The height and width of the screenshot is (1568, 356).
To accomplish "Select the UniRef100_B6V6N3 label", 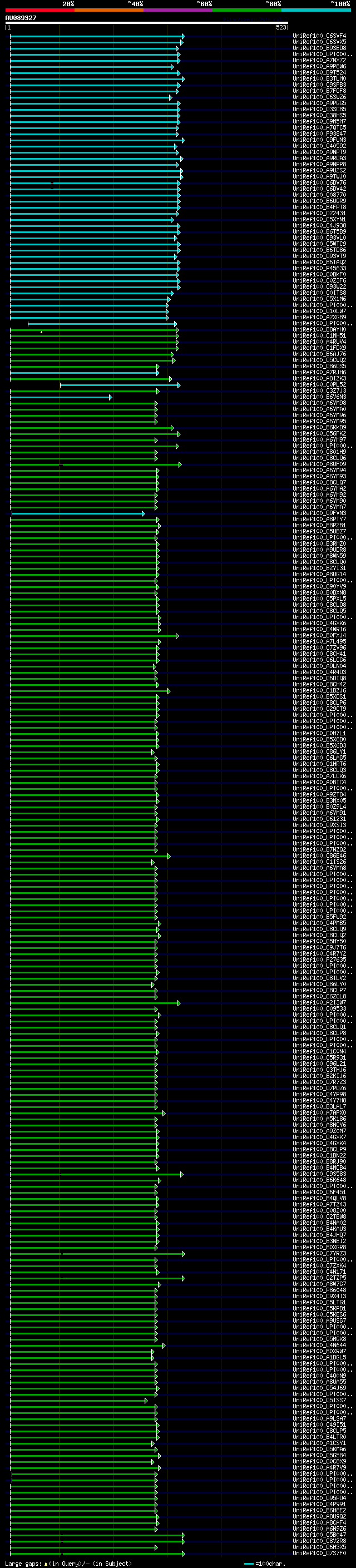I will (319, 397).
